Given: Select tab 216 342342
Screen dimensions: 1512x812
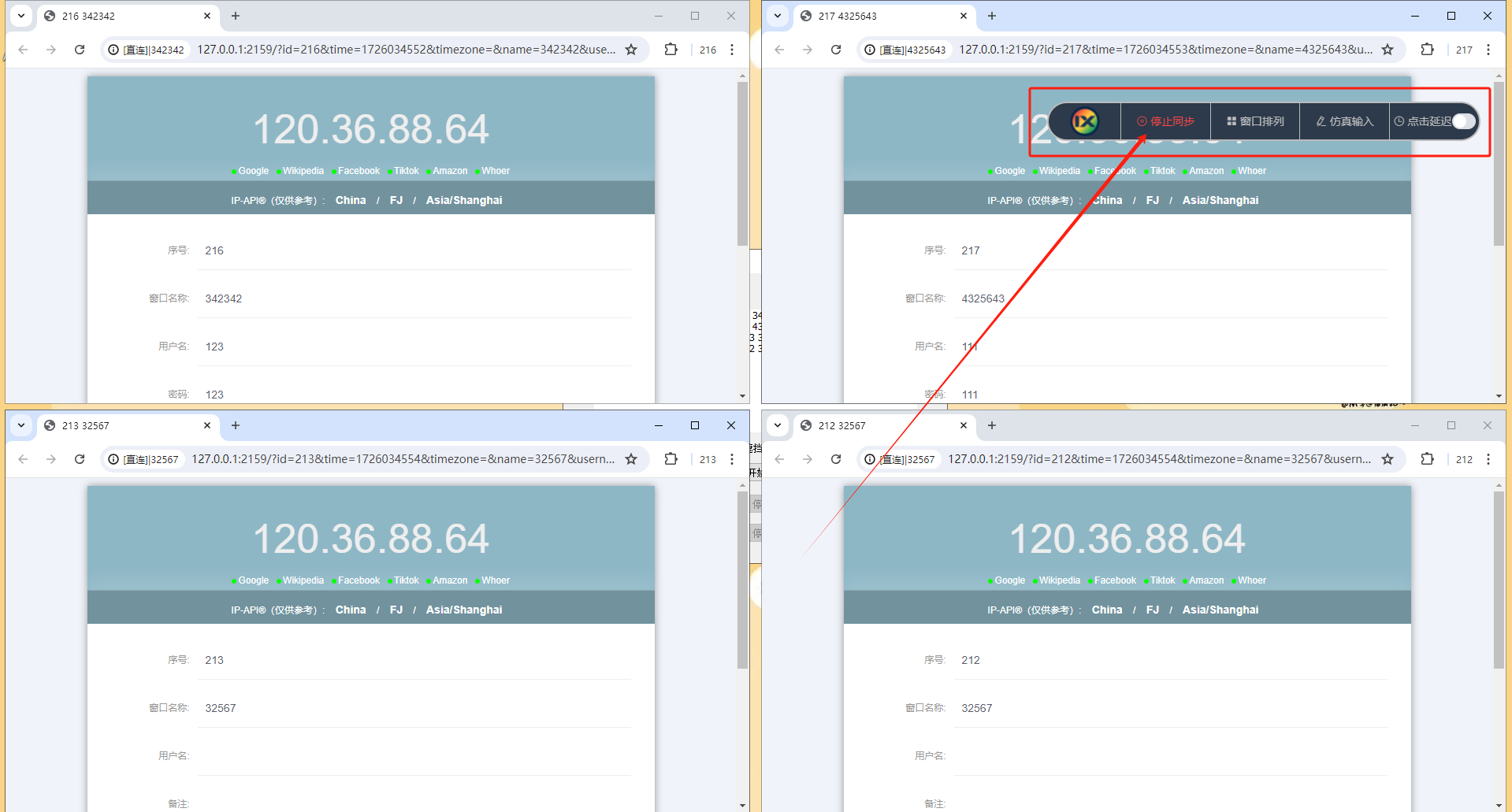Looking at the screenshot, I should 128,16.
